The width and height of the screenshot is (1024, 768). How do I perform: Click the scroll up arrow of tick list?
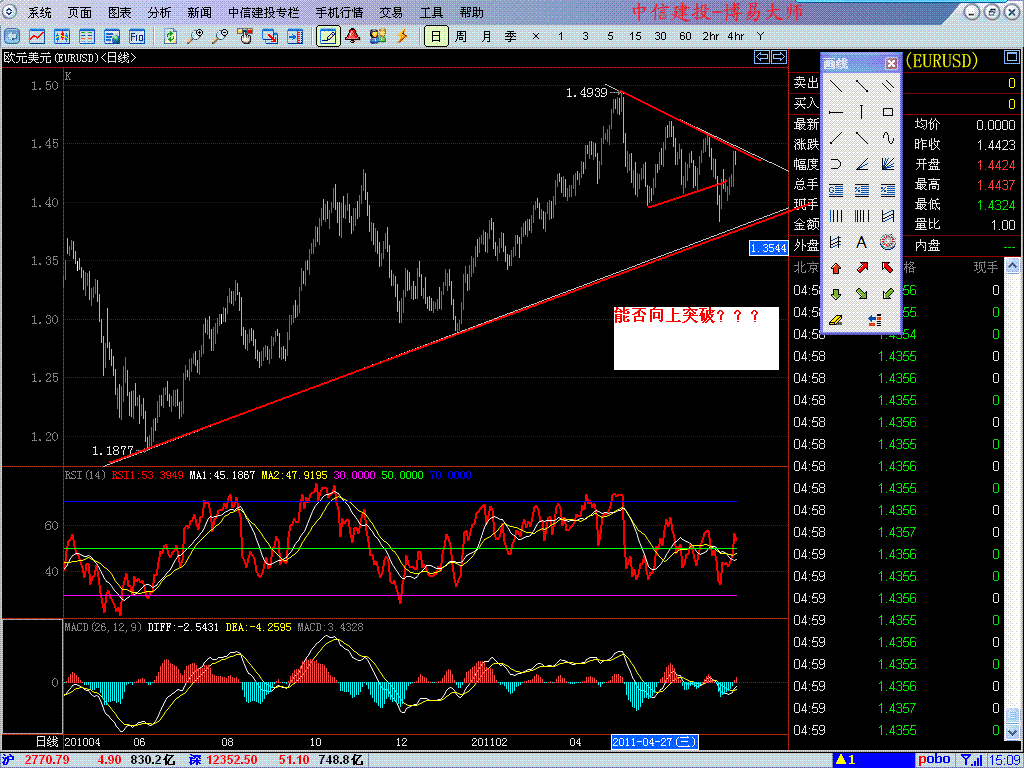point(1012,265)
